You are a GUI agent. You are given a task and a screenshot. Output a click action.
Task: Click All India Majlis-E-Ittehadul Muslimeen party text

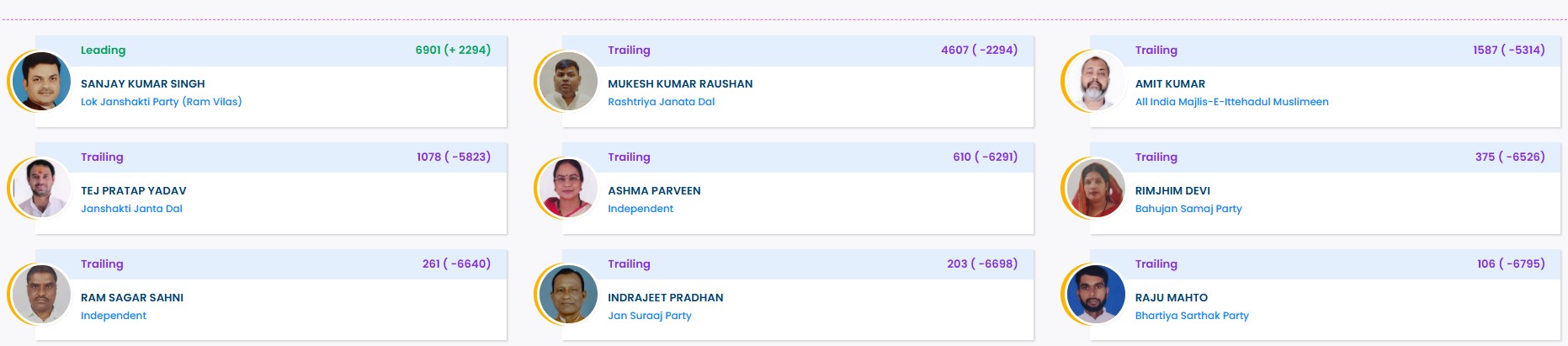tap(1231, 102)
